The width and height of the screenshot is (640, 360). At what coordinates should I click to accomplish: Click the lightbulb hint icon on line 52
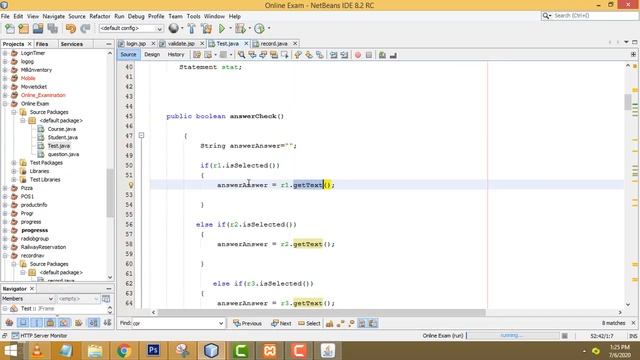(131, 185)
